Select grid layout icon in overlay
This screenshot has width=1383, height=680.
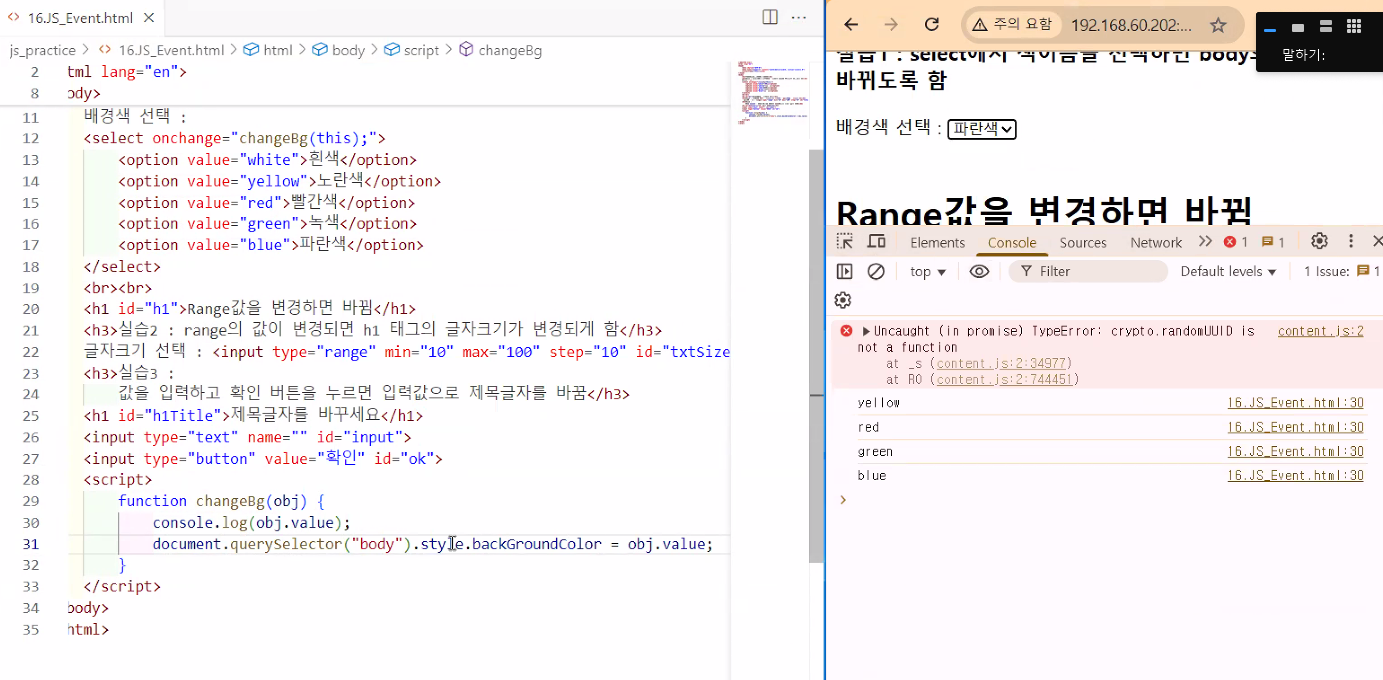coord(1354,27)
